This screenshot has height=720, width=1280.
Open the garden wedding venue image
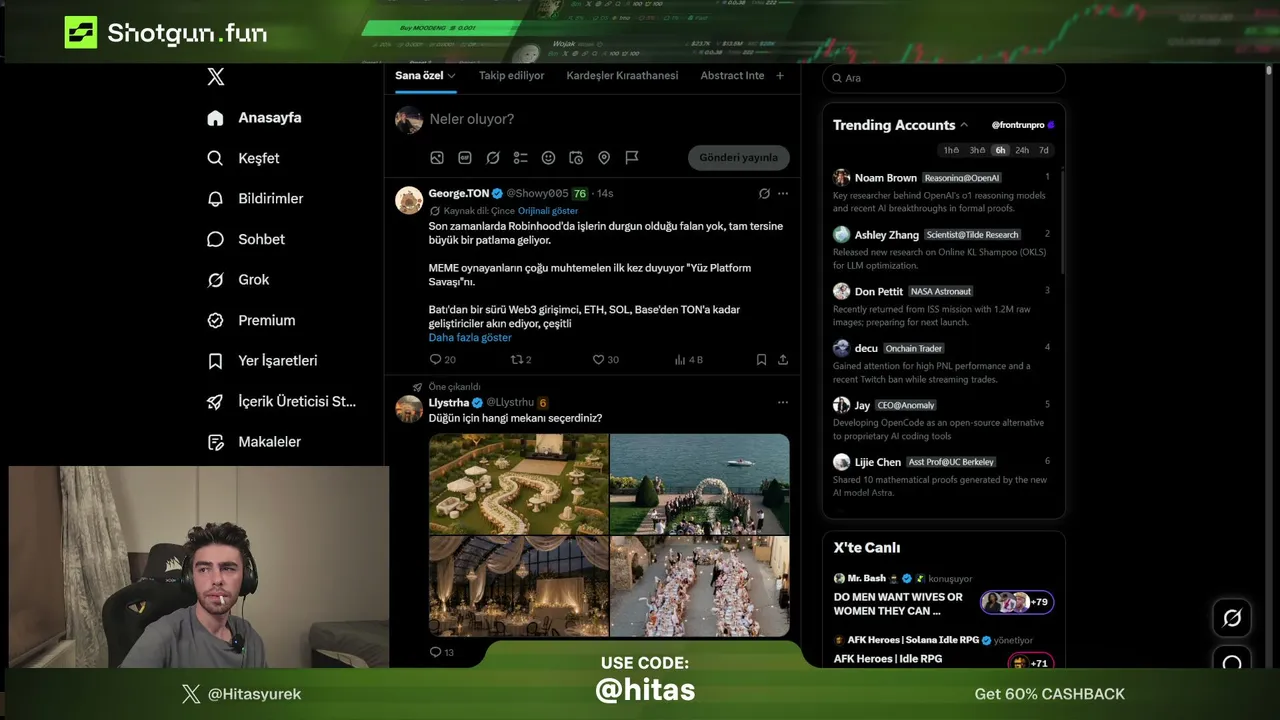coord(519,484)
